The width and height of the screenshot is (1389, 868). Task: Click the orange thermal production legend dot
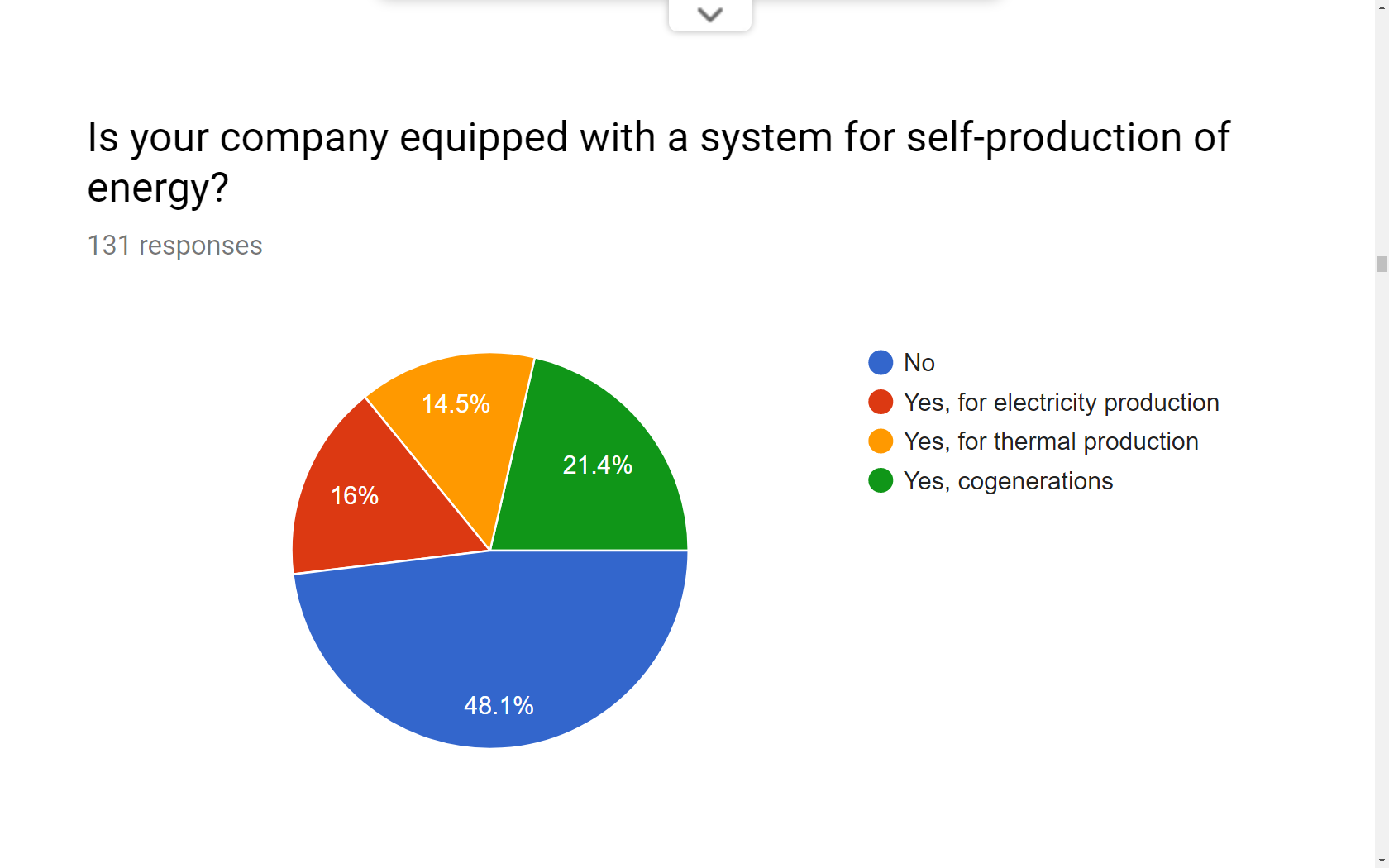click(x=881, y=441)
